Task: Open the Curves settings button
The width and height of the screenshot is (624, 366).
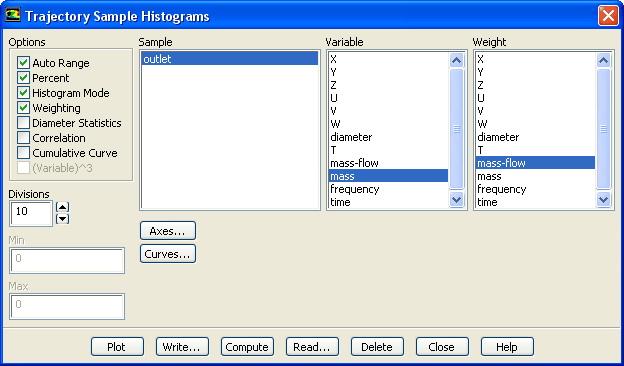Action: [x=168, y=254]
